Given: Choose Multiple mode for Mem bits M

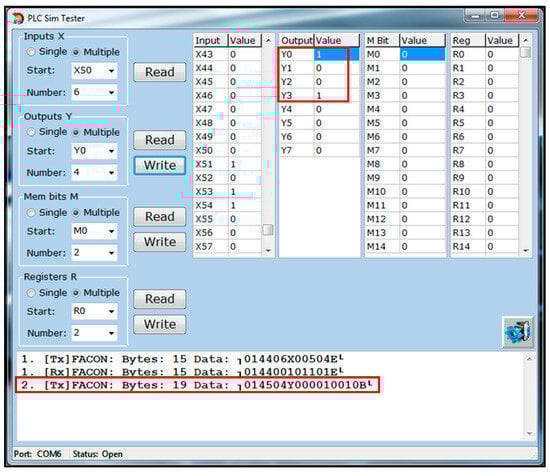Looking at the screenshot, I should [76, 213].
